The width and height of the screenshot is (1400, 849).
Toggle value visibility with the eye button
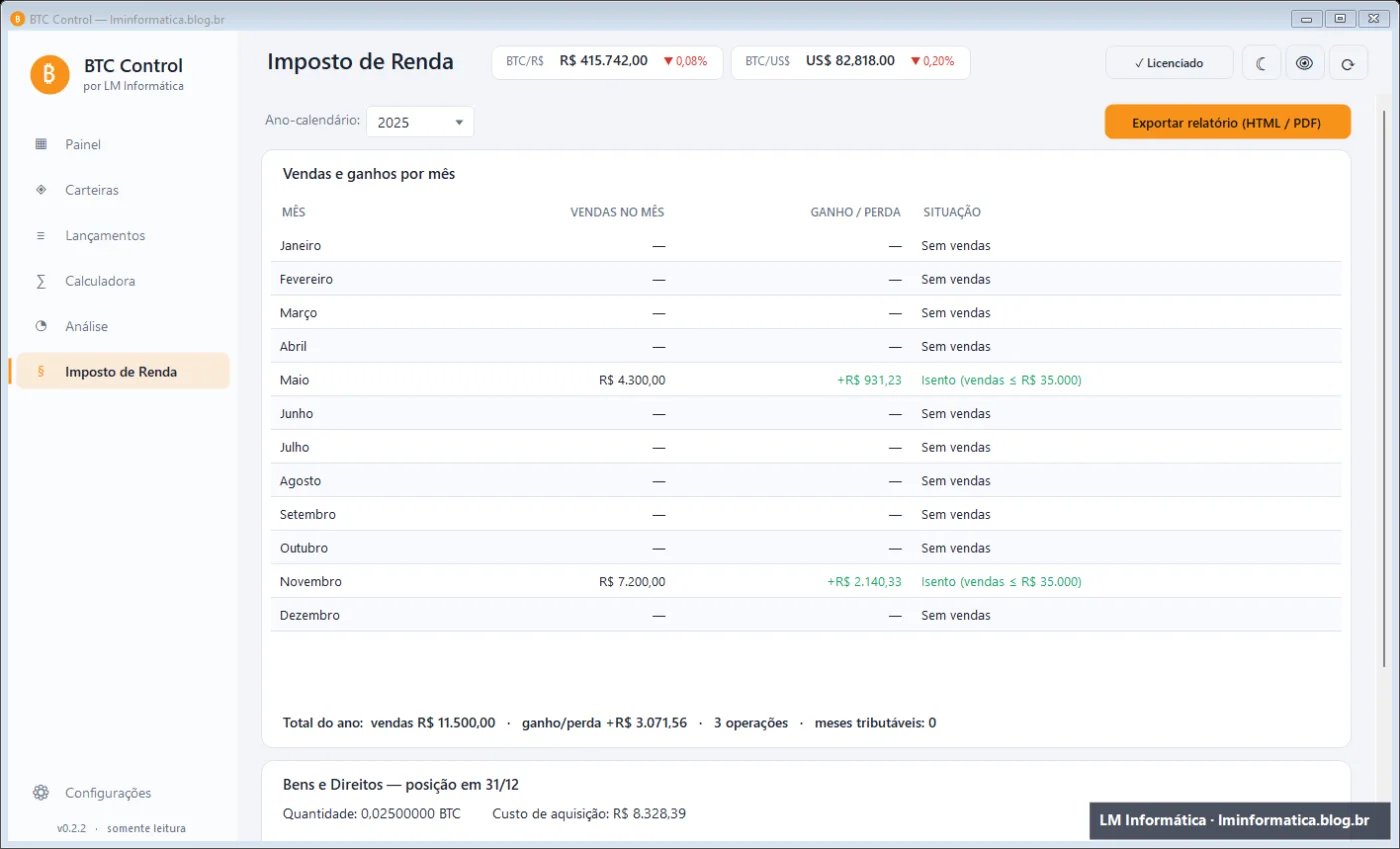(x=1304, y=63)
